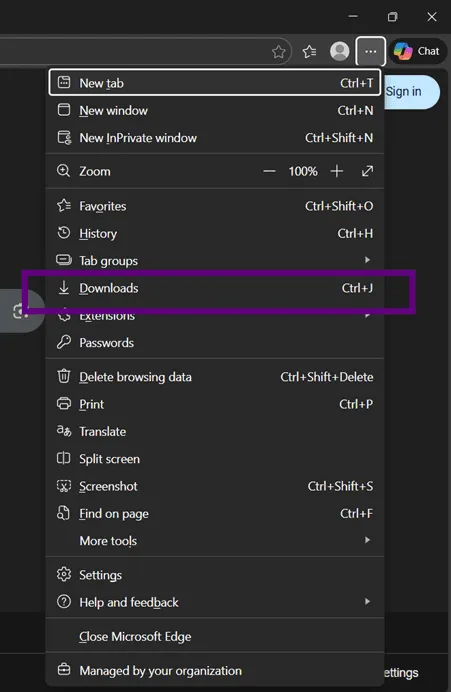The width and height of the screenshot is (451, 692).
Task: Open Passwords menu item
Action: pyautogui.click(x=215, y=342)
